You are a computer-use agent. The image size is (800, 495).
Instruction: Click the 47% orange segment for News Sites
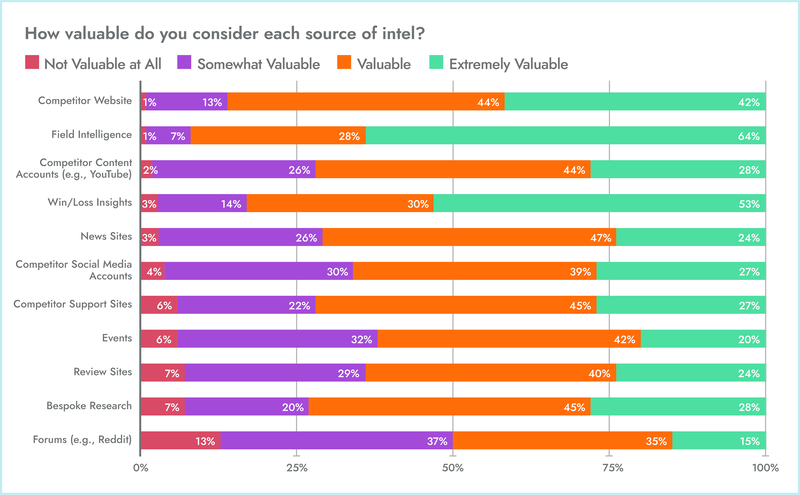(469, 237)
